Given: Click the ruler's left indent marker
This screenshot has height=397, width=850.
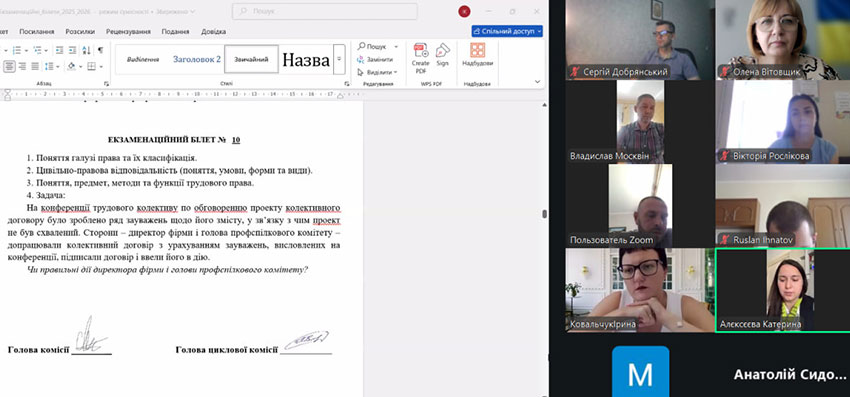Looking at the screenshot, I should click(x=7, y=95).
